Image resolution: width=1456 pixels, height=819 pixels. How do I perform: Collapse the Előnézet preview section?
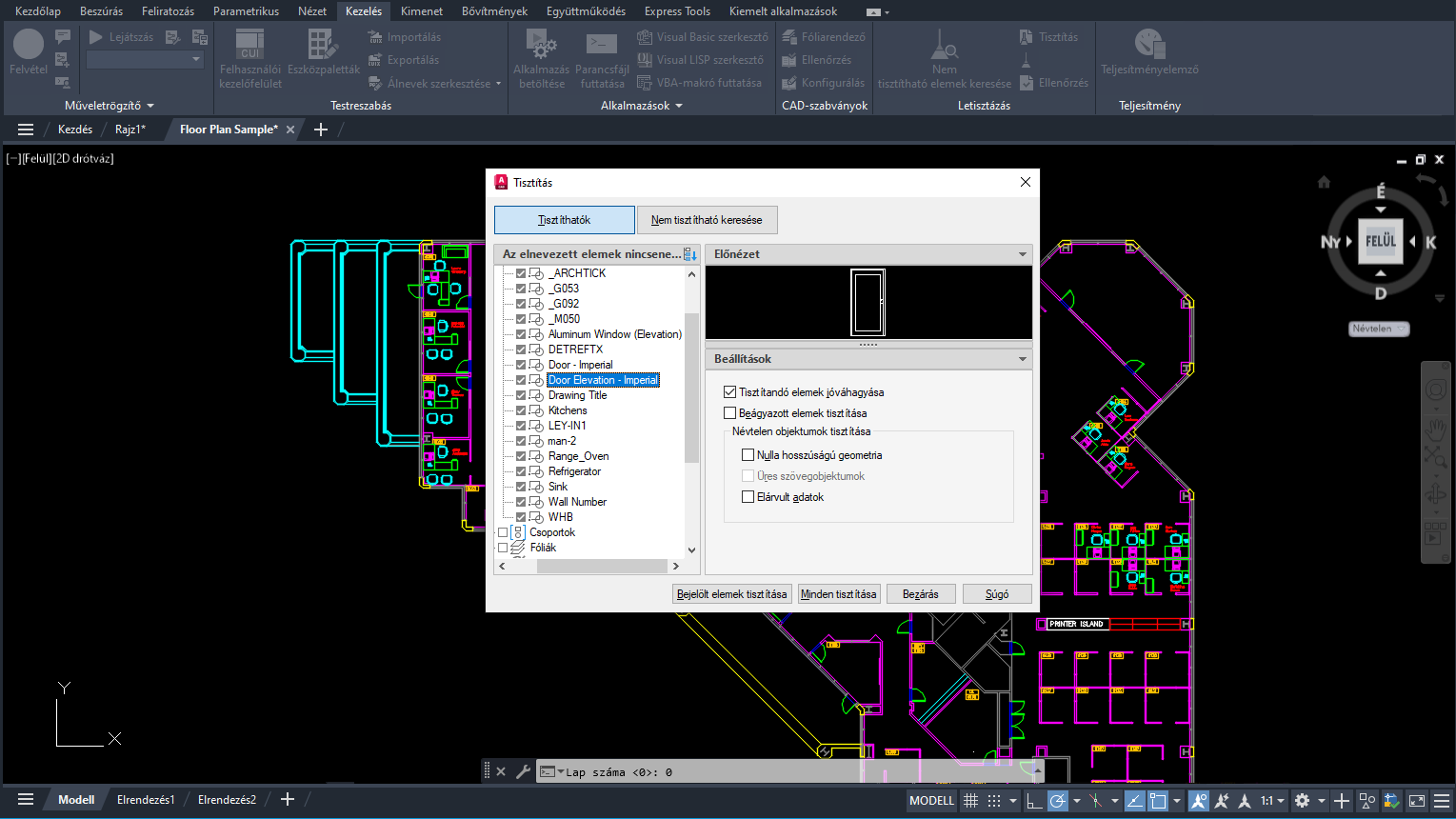click(1023, 254)
